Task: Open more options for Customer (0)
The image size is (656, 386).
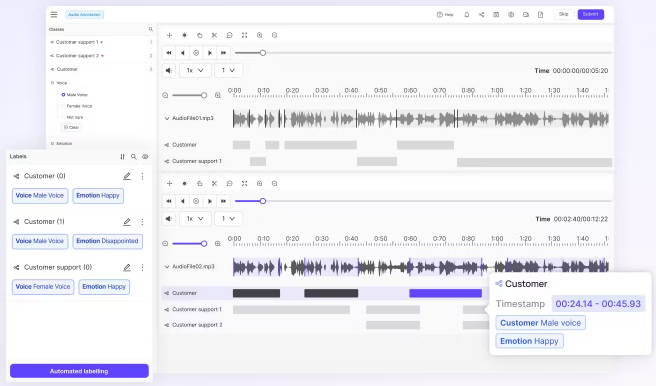Action: pyautogui.click(x=142, y=176)
